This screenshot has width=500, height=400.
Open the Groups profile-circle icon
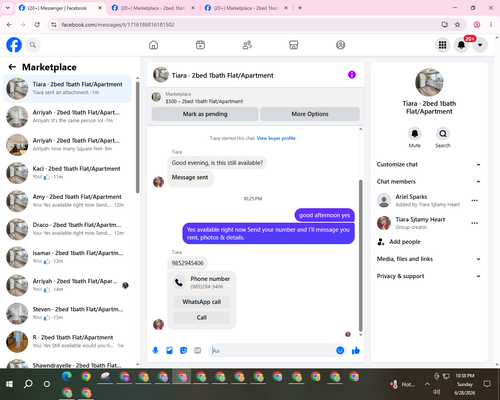(340, 45)
